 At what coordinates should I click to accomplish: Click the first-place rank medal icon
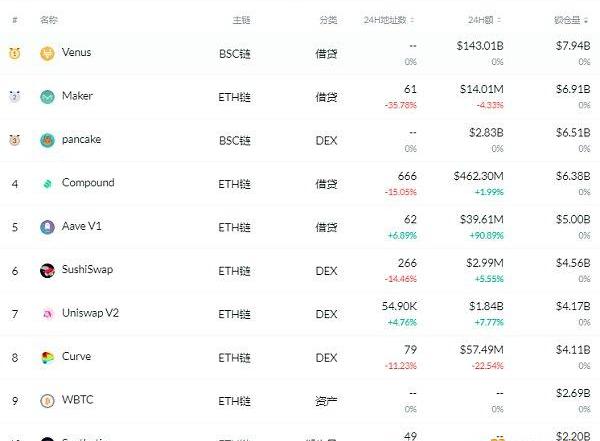pos(14,53)
